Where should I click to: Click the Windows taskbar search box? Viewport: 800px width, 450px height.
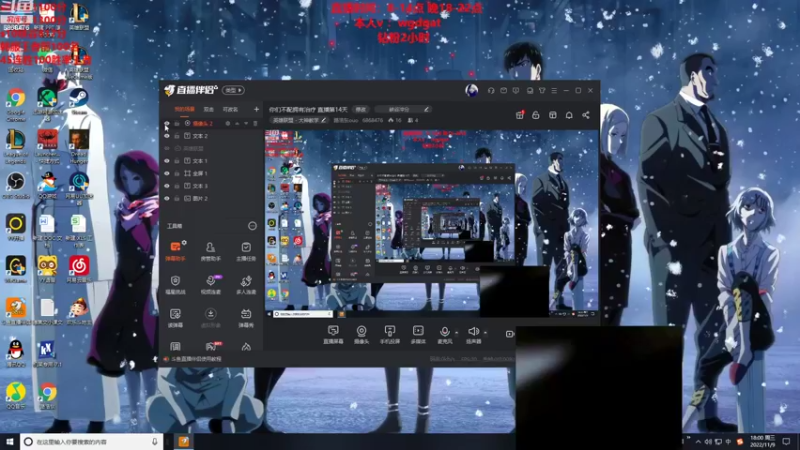(x=92, y=441)
